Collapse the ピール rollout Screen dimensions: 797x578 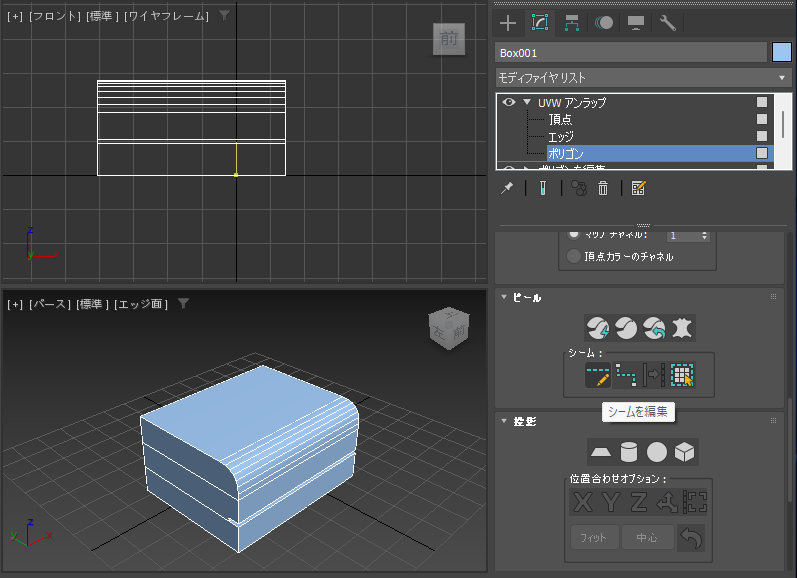504,297
